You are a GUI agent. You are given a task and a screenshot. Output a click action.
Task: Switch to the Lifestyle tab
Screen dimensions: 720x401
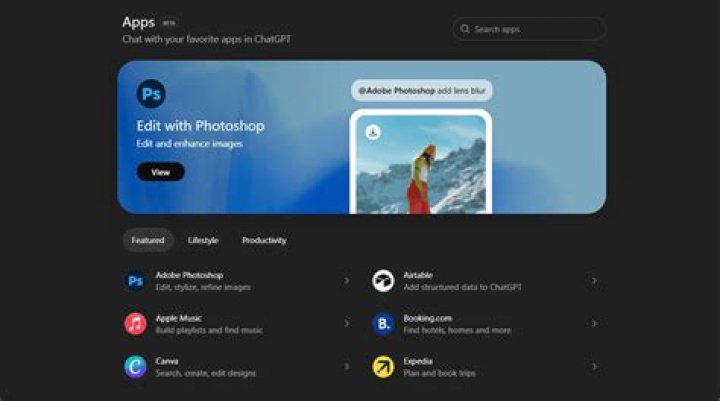point(203,240)
